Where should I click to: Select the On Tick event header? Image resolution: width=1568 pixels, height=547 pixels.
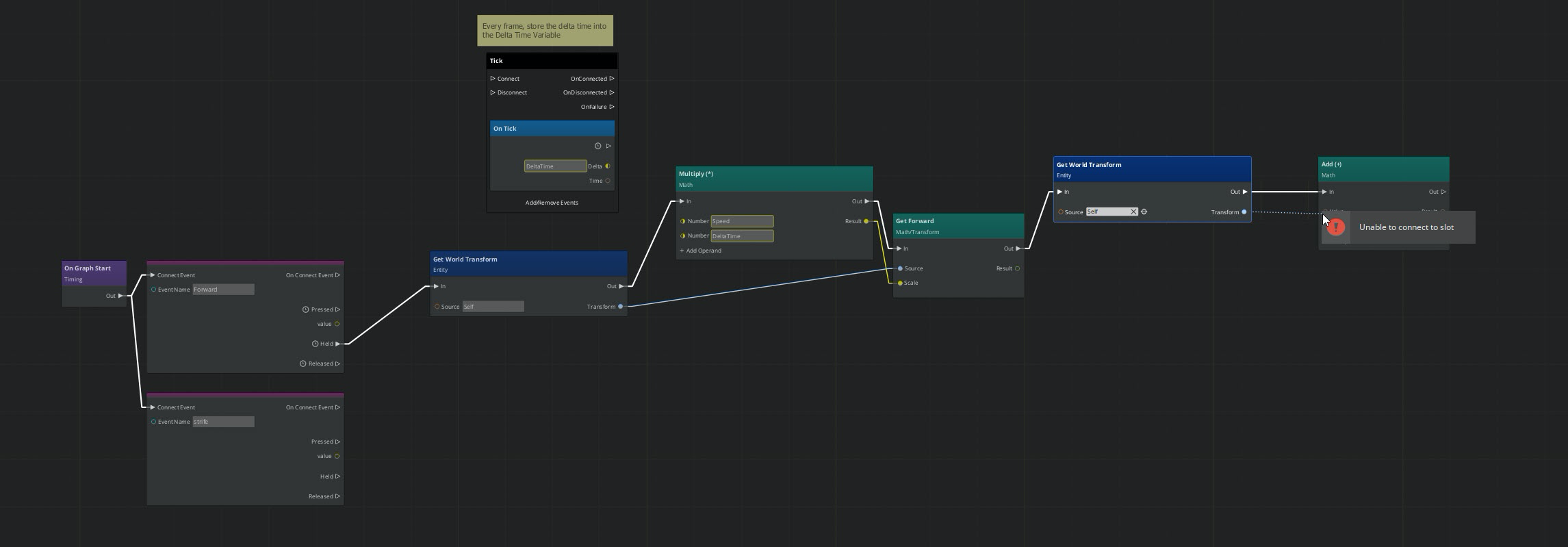552,129
